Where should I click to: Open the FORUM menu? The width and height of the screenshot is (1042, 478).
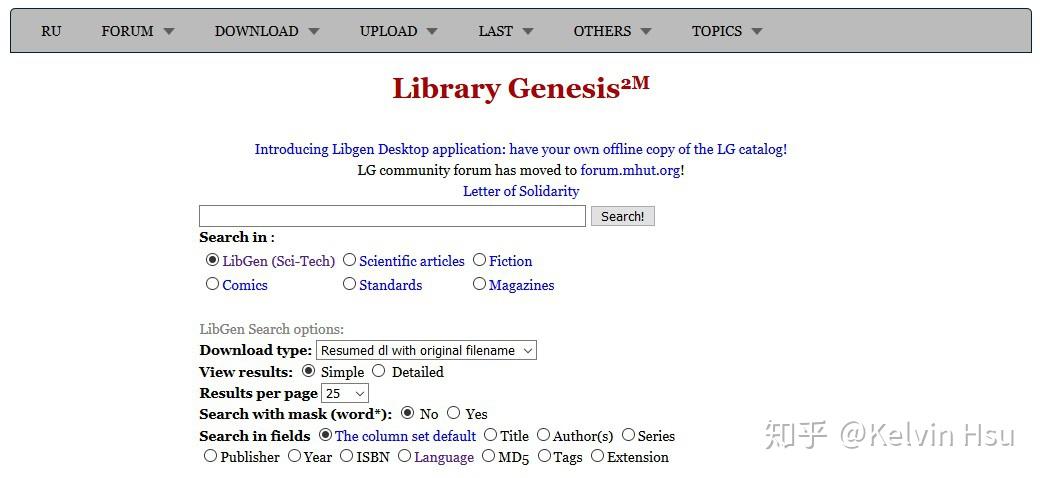(138, 31)
